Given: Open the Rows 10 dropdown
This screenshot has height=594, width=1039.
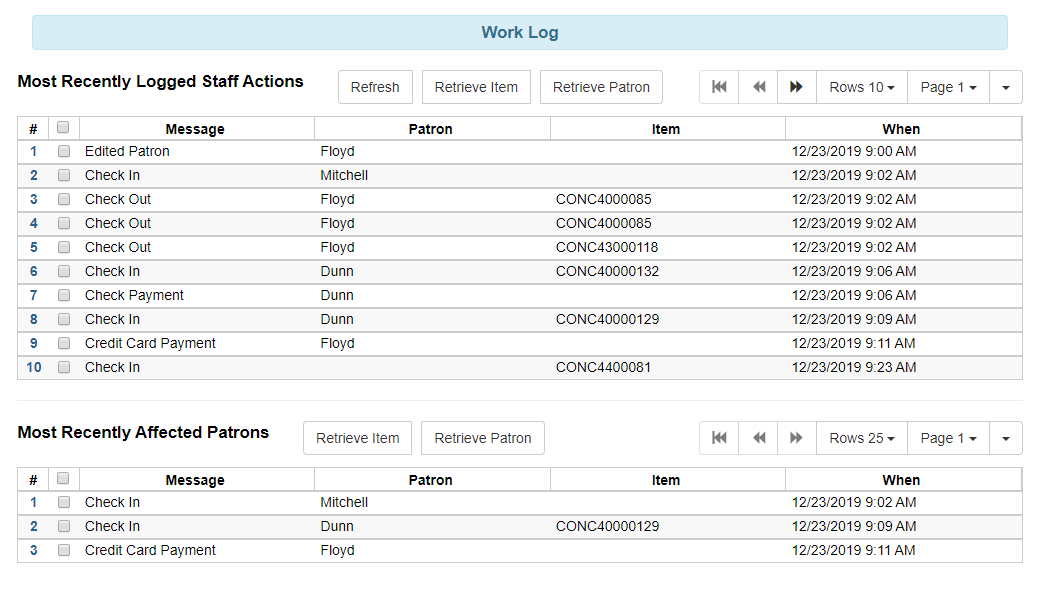Looking at the screenshot, I should tap(860, 87).
